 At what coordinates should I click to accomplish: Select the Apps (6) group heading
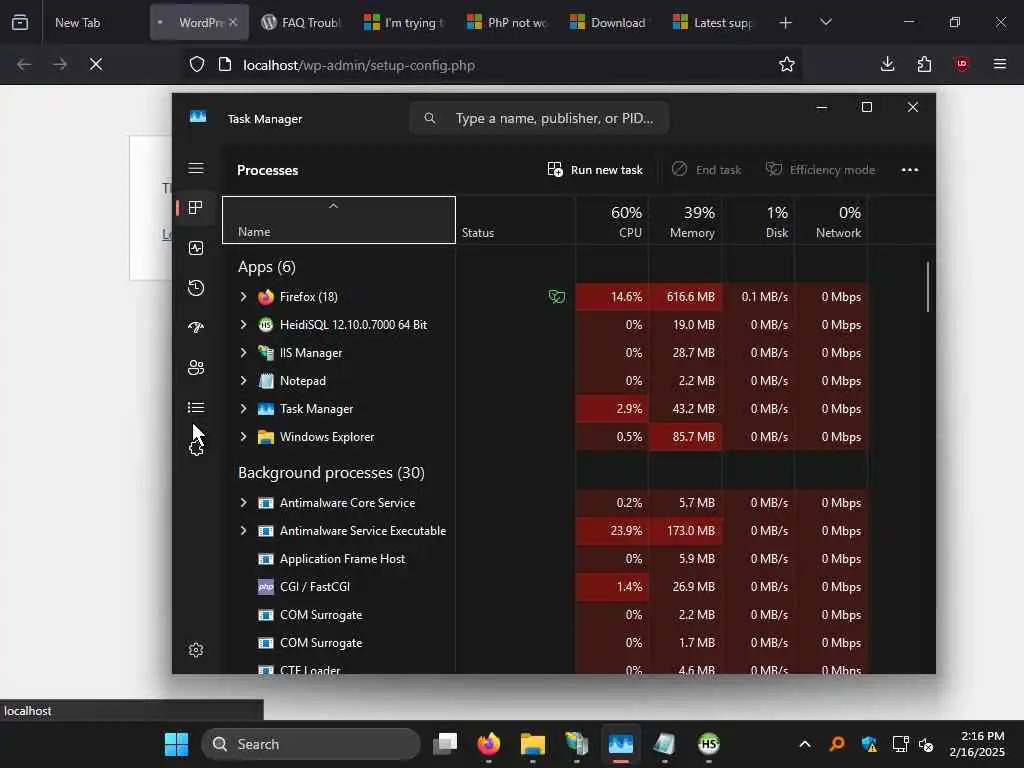(x=266, y=267)
